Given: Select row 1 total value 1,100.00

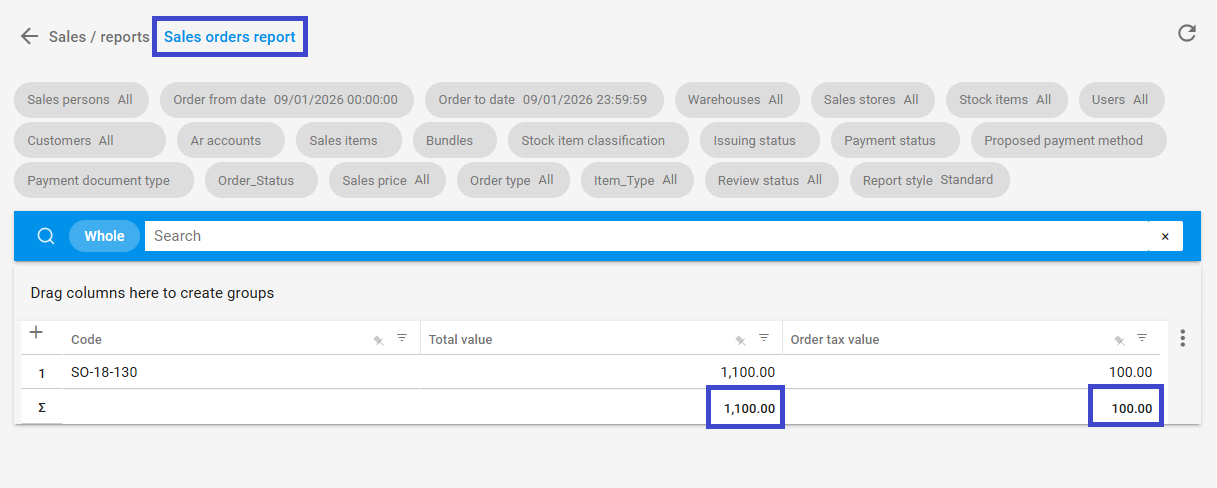Looking at the screenshot, I should [601, 372].
